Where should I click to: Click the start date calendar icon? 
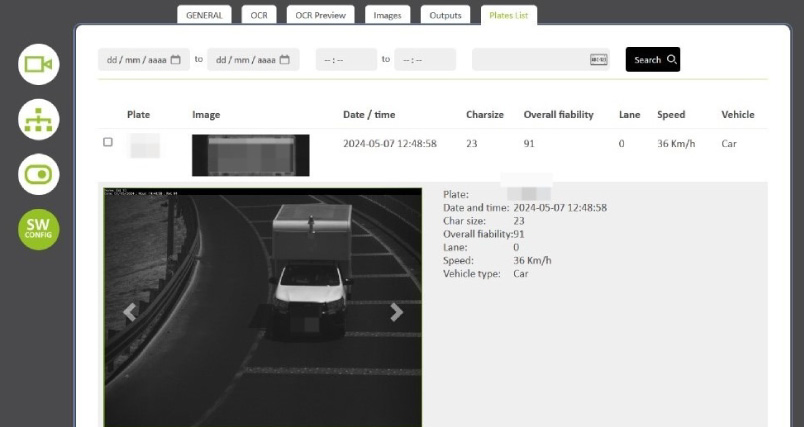coord(176,60)
